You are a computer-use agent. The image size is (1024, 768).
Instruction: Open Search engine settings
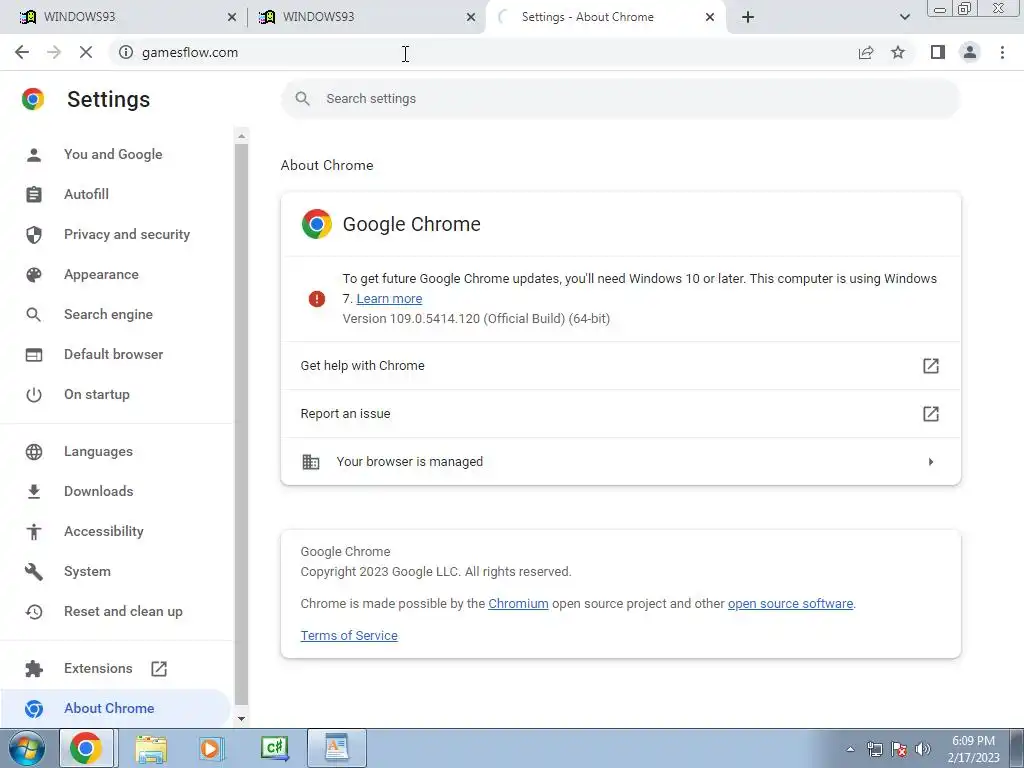tap(108, 314)
